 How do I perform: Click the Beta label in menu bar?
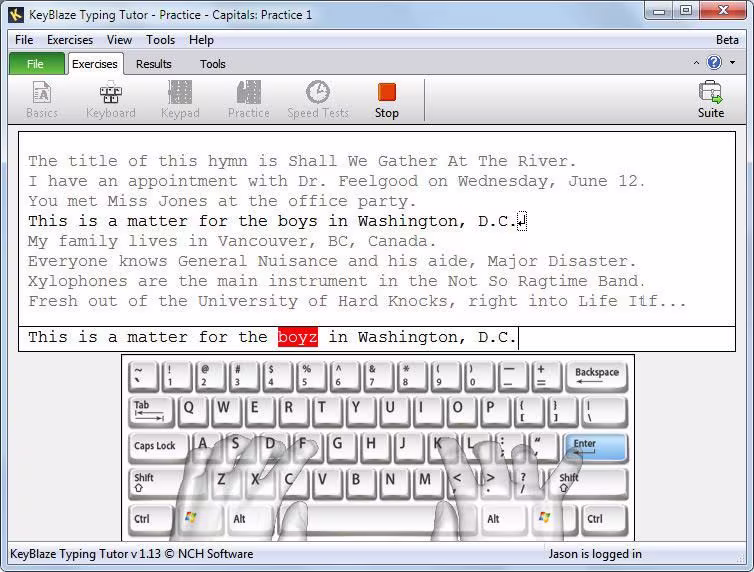tap(727, 40)
